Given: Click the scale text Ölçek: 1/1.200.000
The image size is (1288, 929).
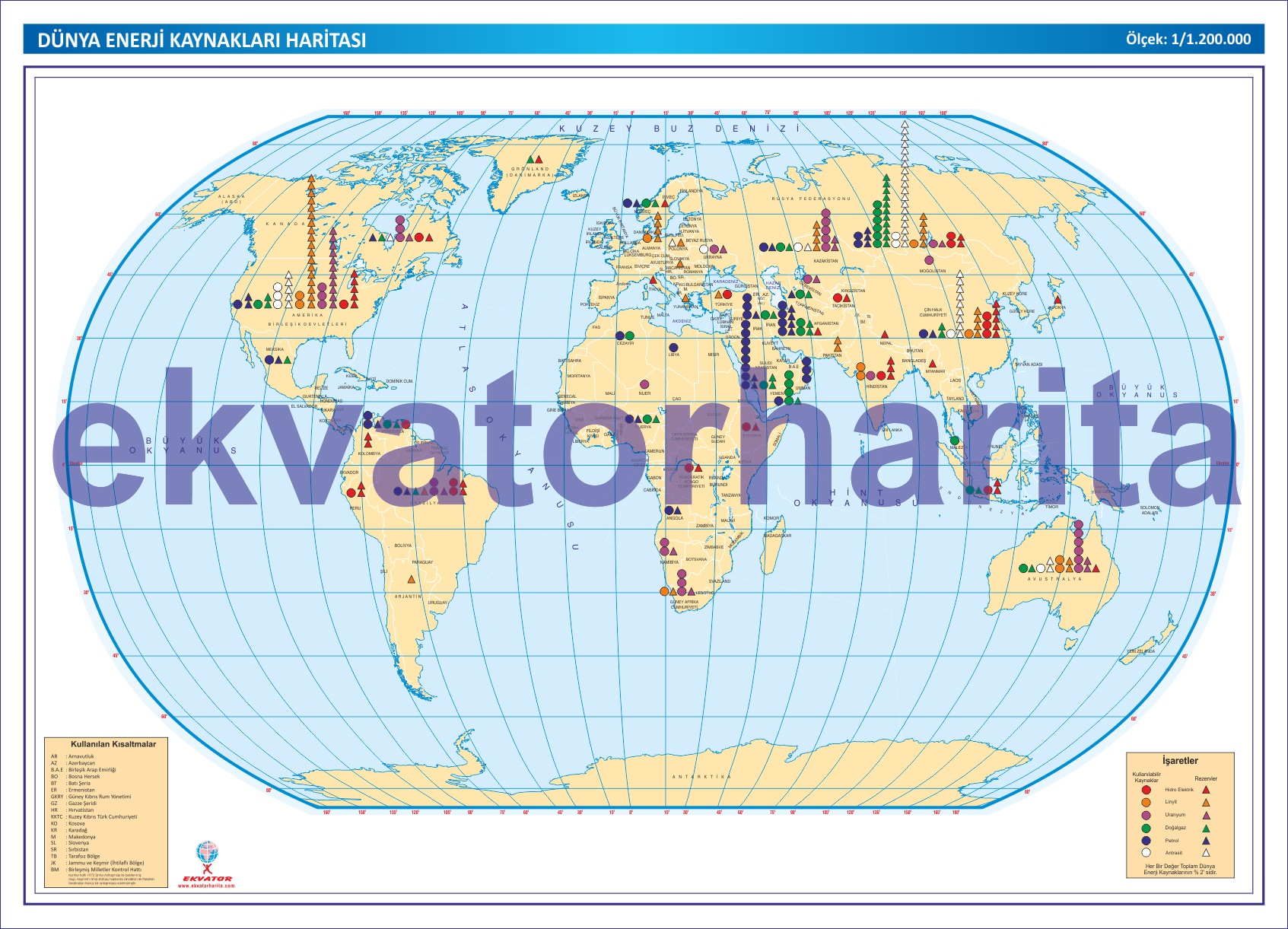Looking at the screenshot, I should (x=1188, y=39).
